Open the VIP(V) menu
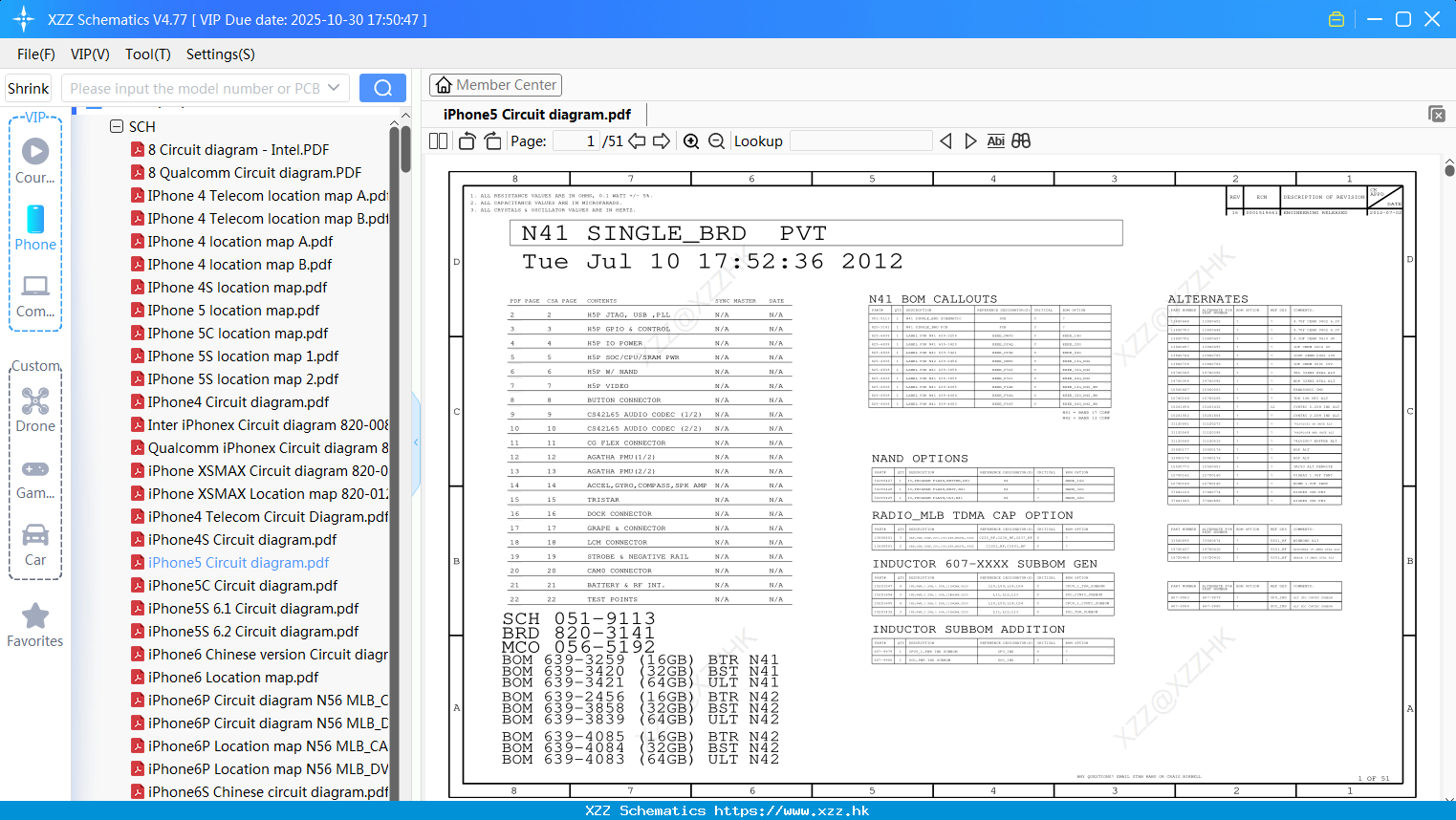 90,54
